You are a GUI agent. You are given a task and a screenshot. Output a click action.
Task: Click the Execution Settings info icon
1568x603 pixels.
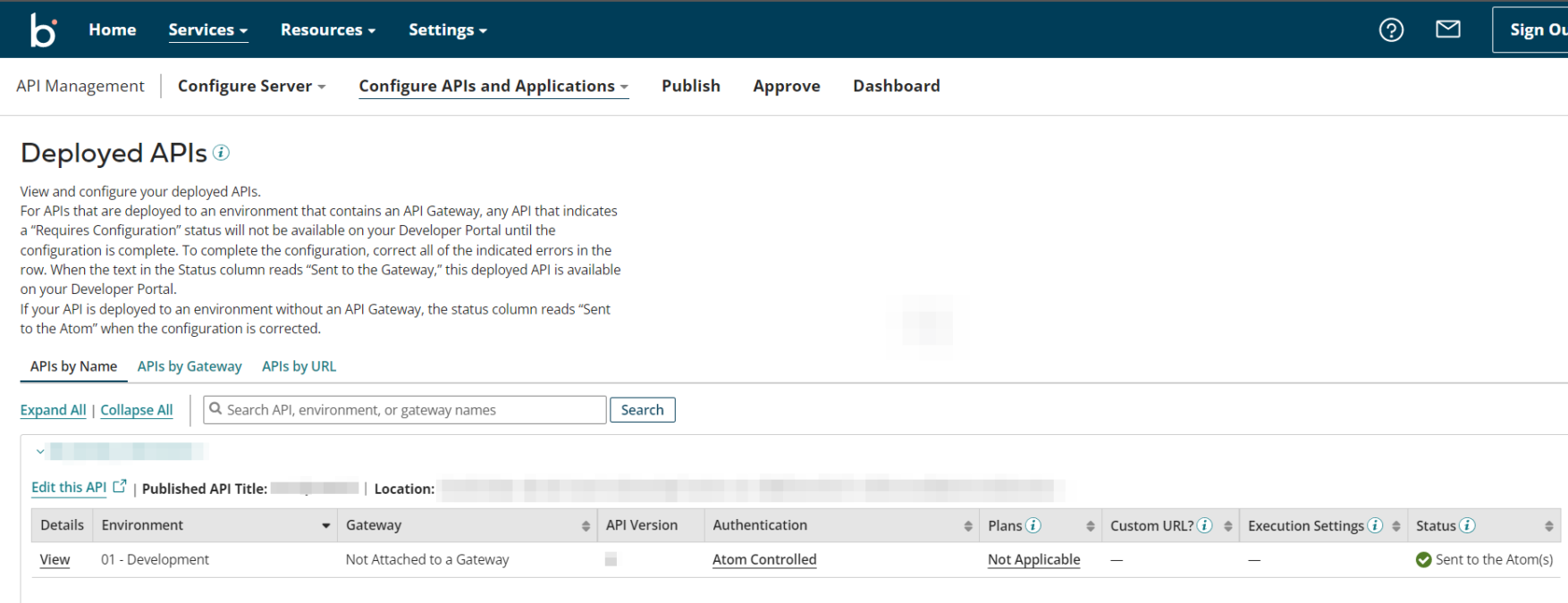click(x=1375, y=525)
